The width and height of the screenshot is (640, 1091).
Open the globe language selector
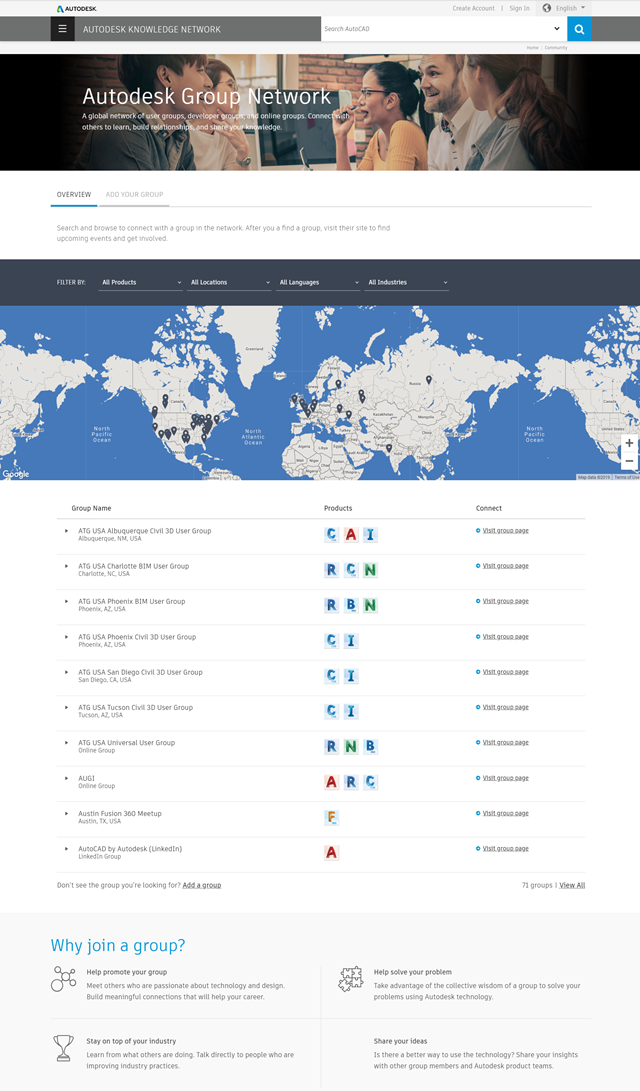point(565,8)
